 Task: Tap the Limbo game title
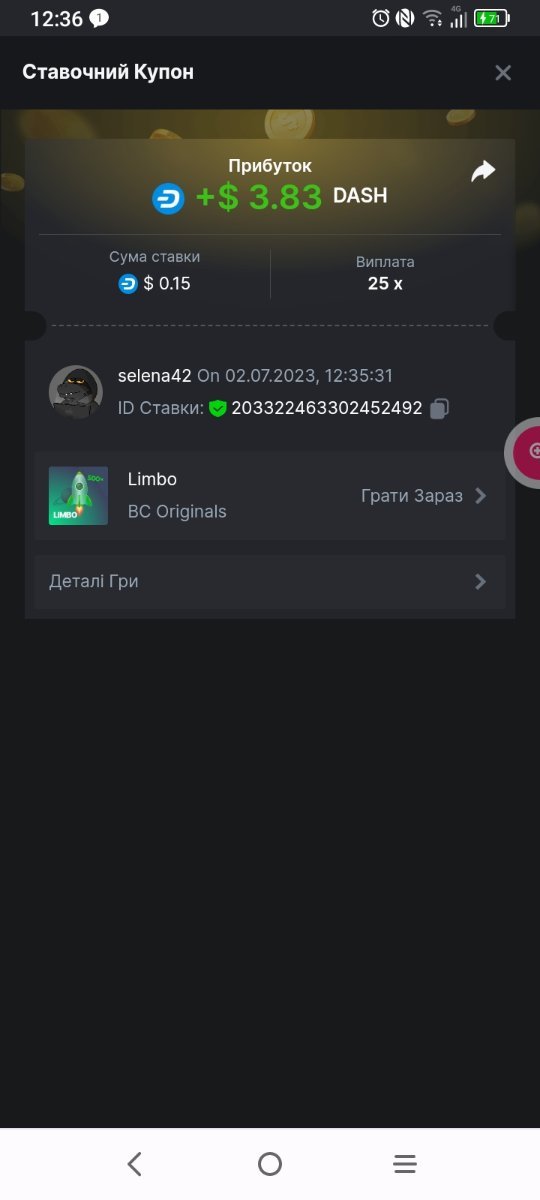152,479
